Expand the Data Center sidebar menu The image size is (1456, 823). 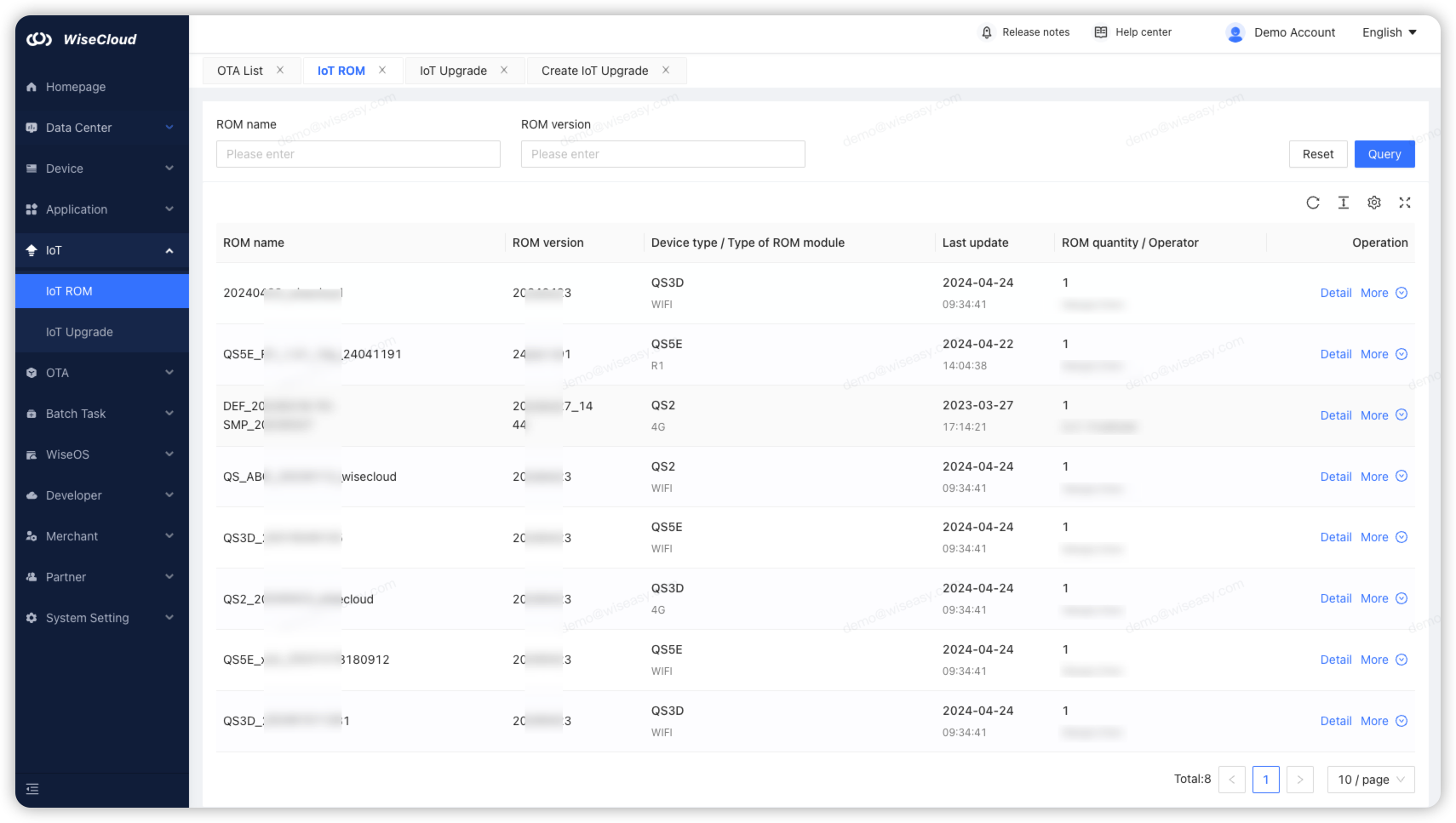point(101,128)
